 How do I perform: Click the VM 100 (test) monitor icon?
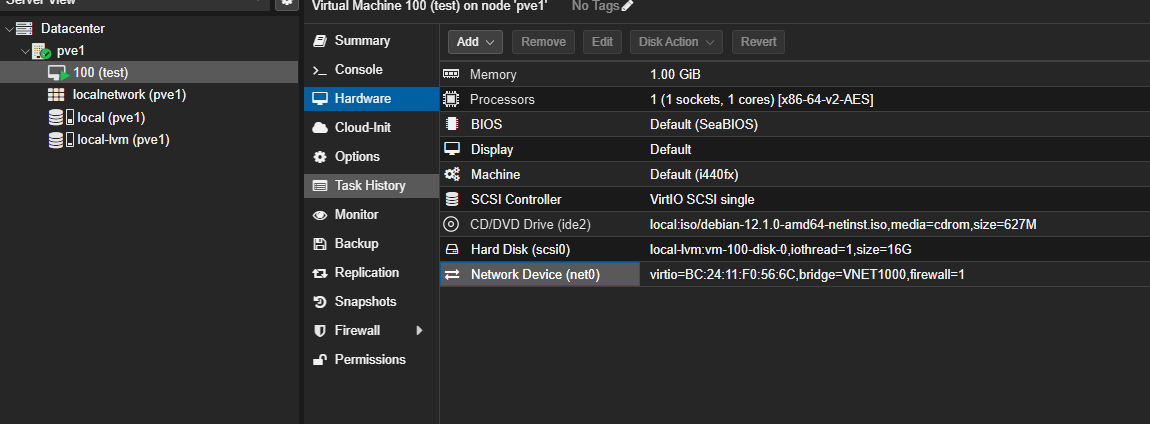click(x=58, y=73)
